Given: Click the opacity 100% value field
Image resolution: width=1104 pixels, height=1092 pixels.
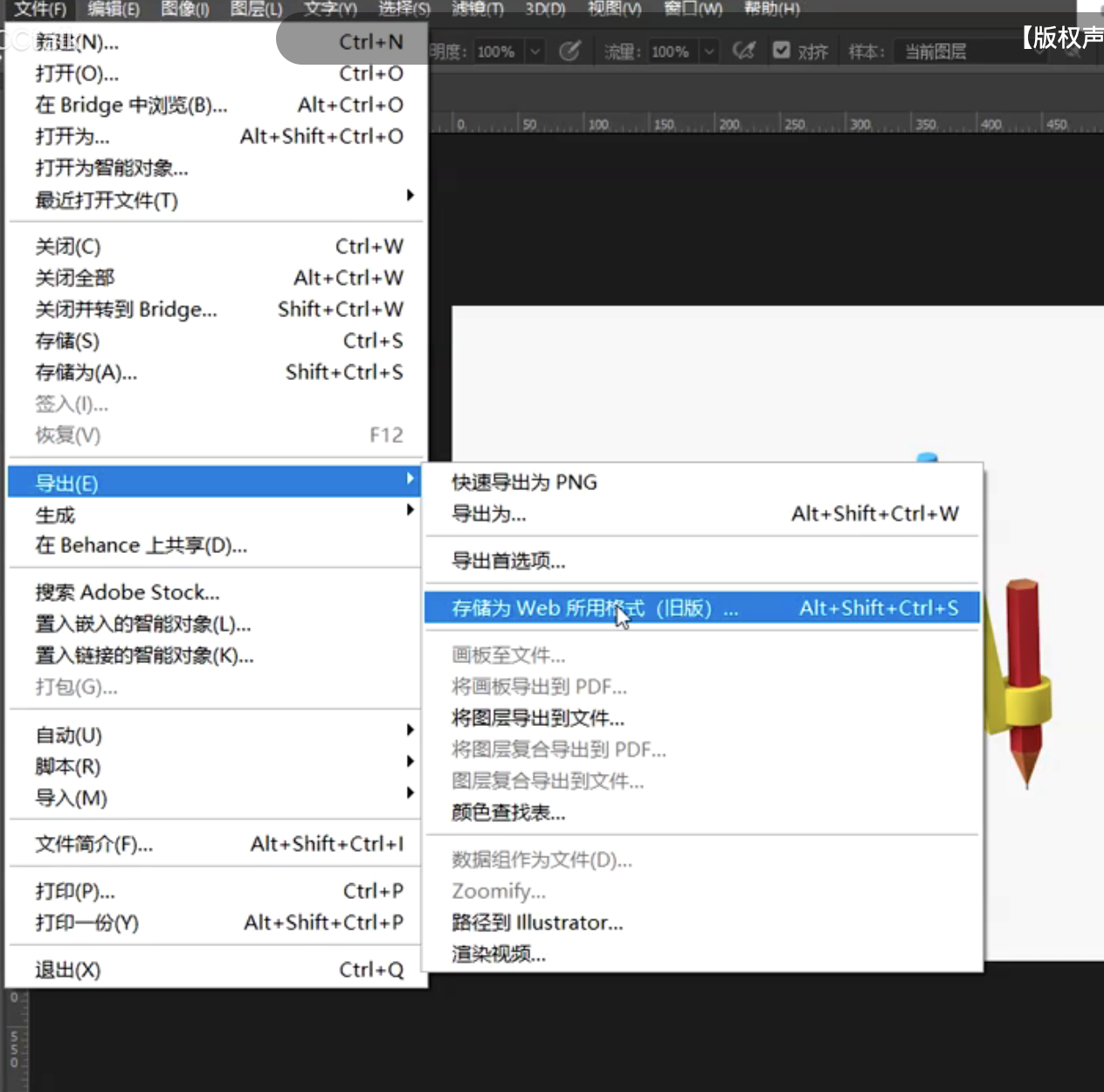Looking at the screenshot, I should click(x=497, y=52).
